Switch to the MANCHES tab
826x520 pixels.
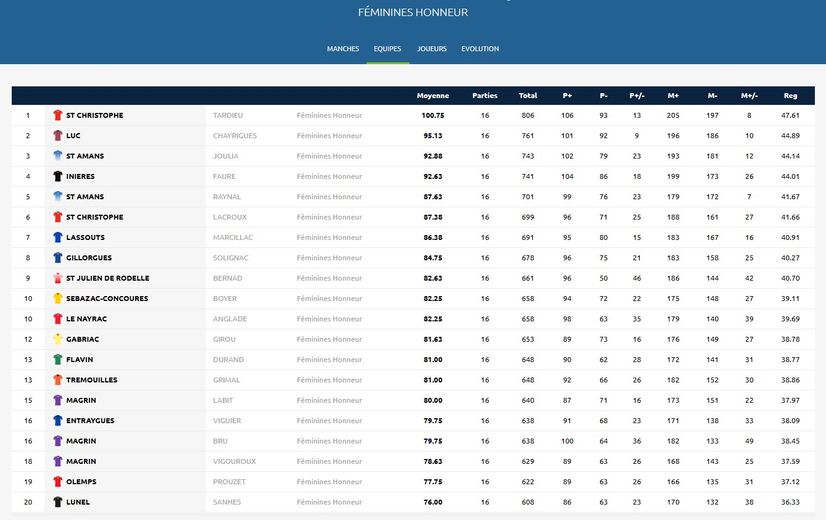point(343,49)
